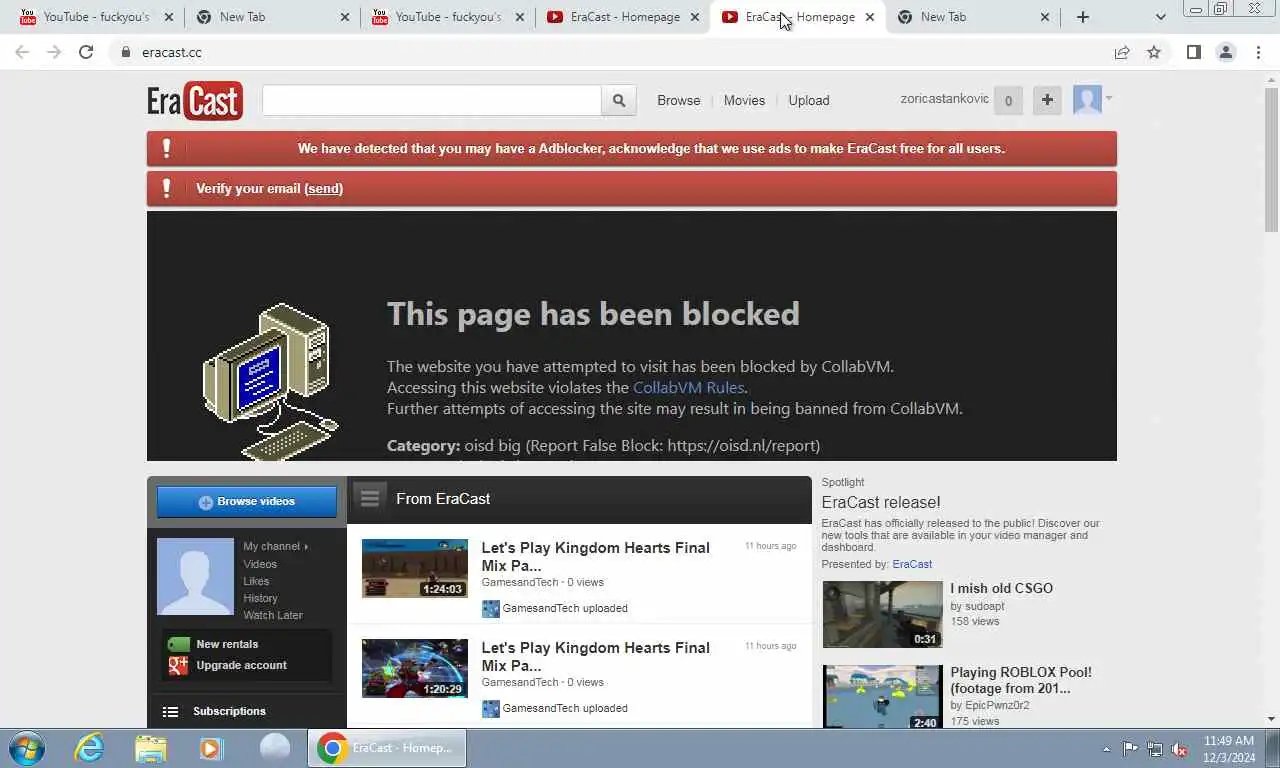Close the active EraCast Homepage tab
Viewport: 1280px width, 768px height.
point(869,17)
